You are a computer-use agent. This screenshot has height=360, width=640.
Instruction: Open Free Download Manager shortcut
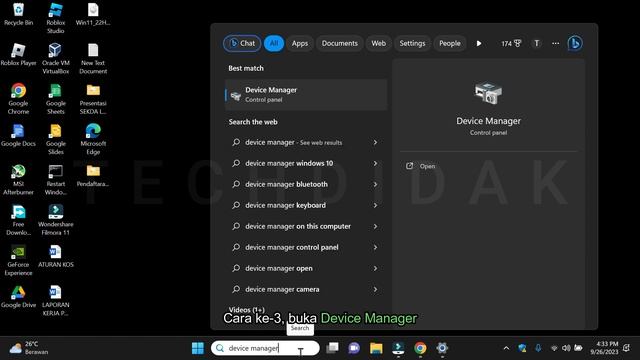tap(18, 220)
